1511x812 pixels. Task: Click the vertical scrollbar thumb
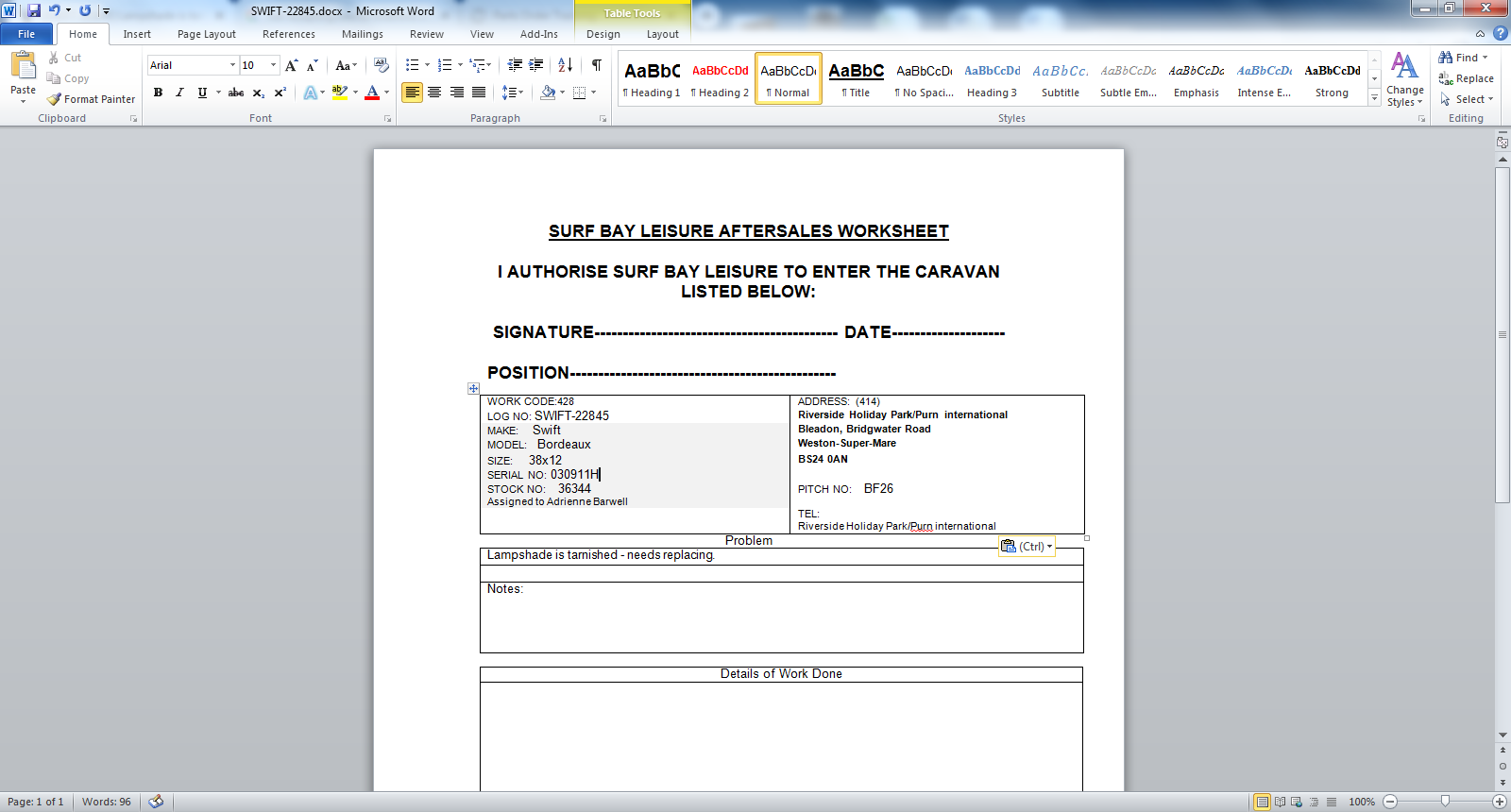coord(1503,335)
